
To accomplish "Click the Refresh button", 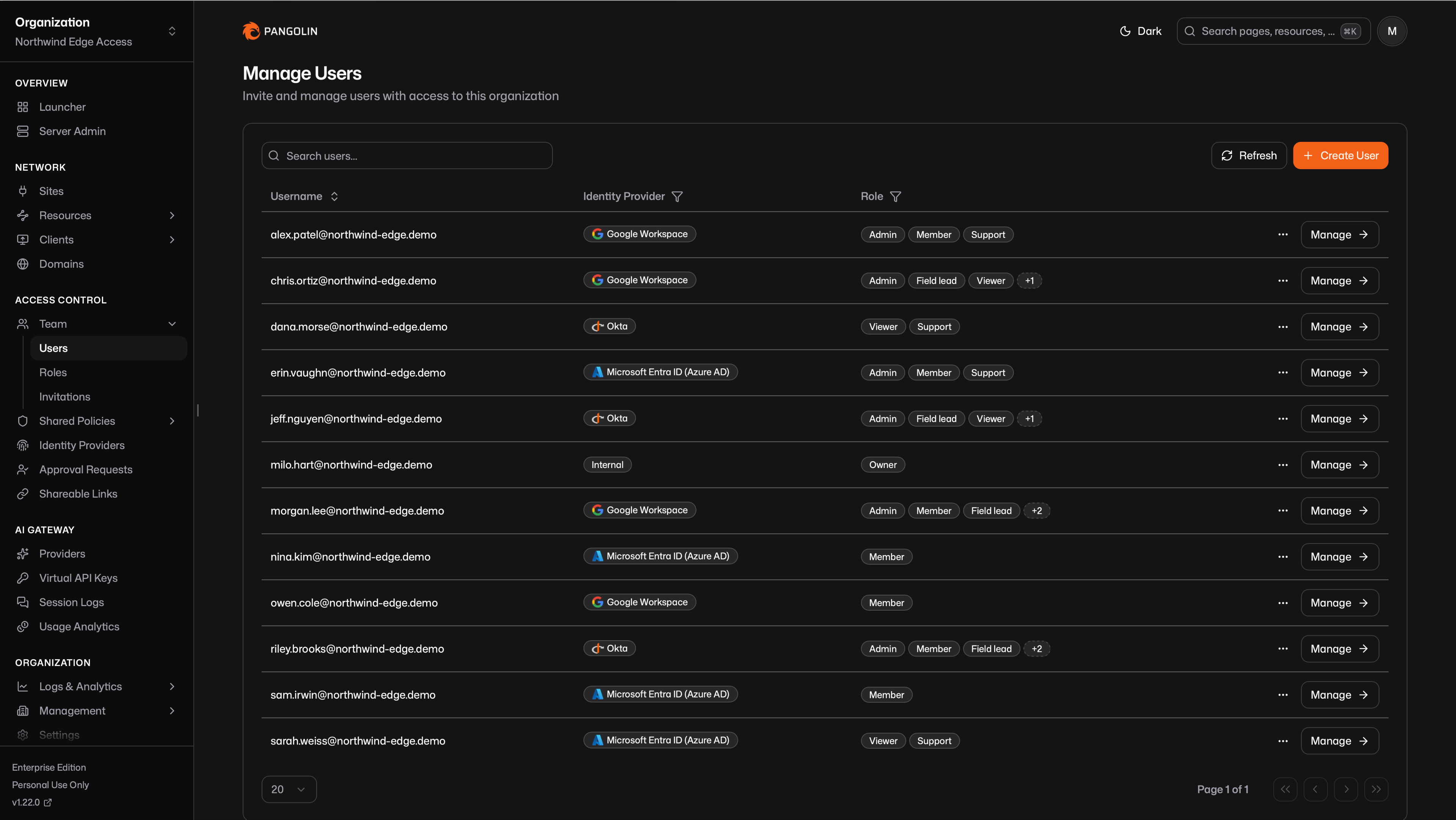I will pos(1249,156).
